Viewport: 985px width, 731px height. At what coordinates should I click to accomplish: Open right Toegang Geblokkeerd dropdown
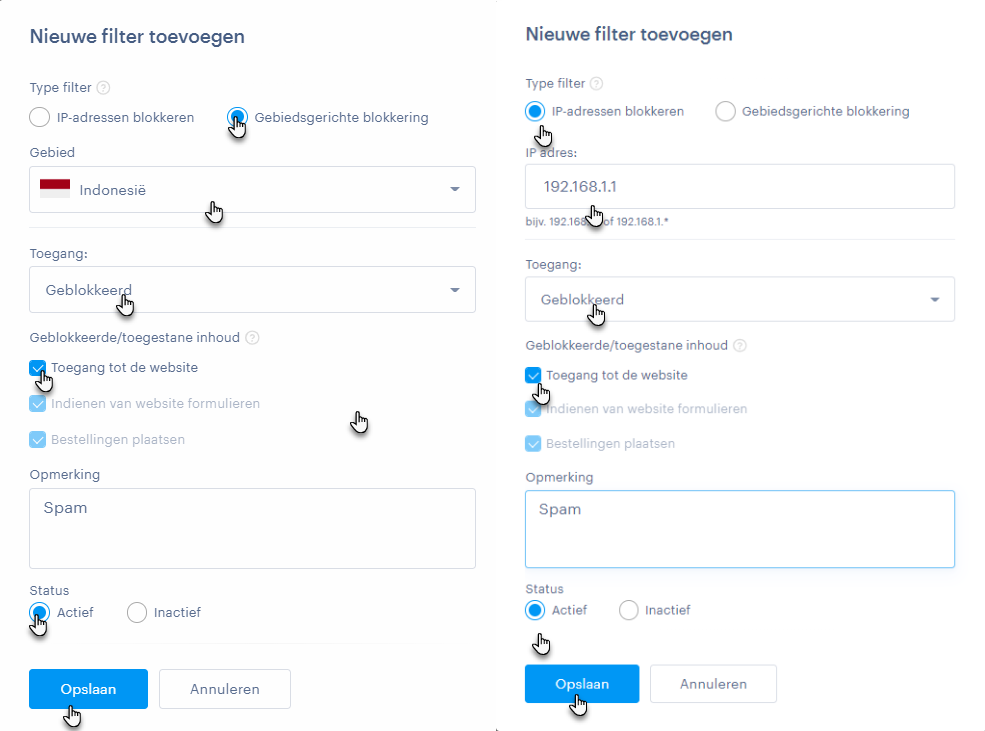click(740, 300)
